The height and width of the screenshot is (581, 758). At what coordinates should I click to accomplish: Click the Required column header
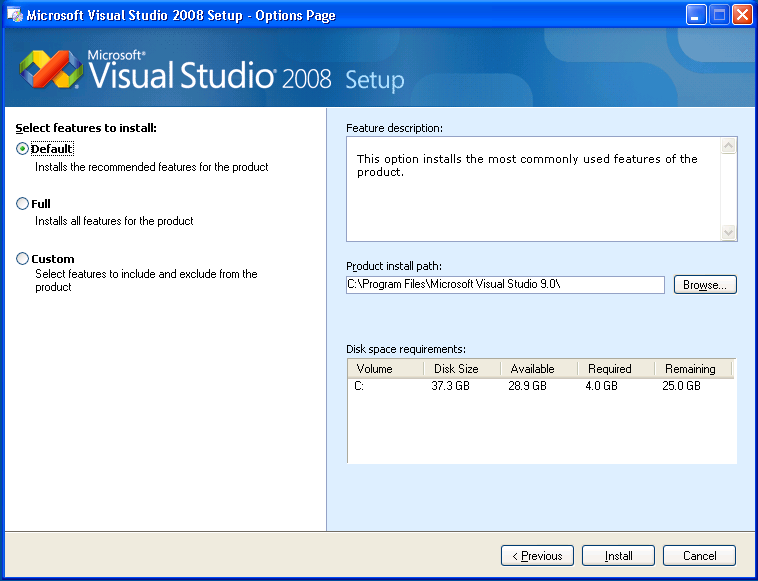pos(610,369)
